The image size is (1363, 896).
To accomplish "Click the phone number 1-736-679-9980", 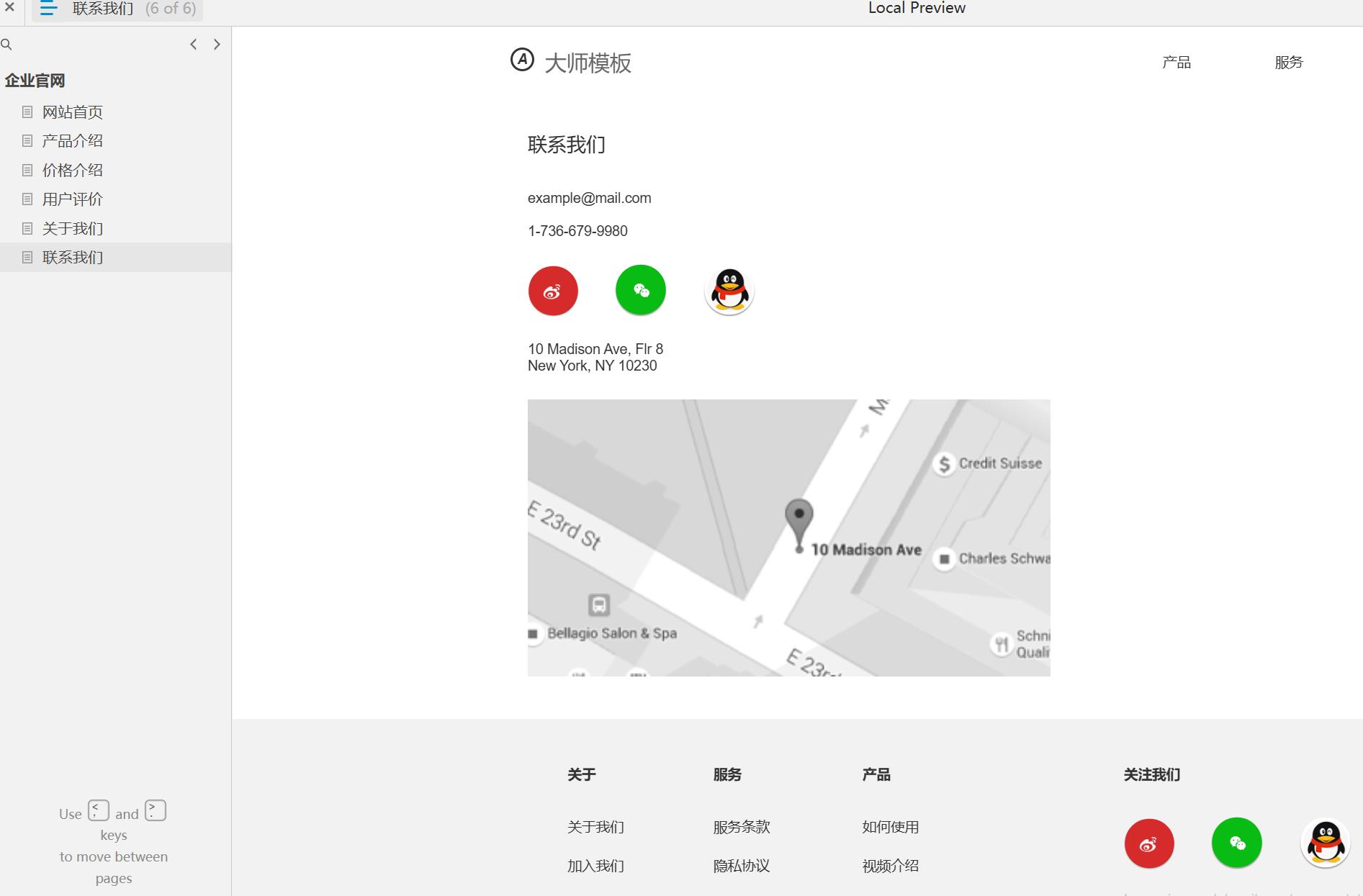I will tap(577, 231).
